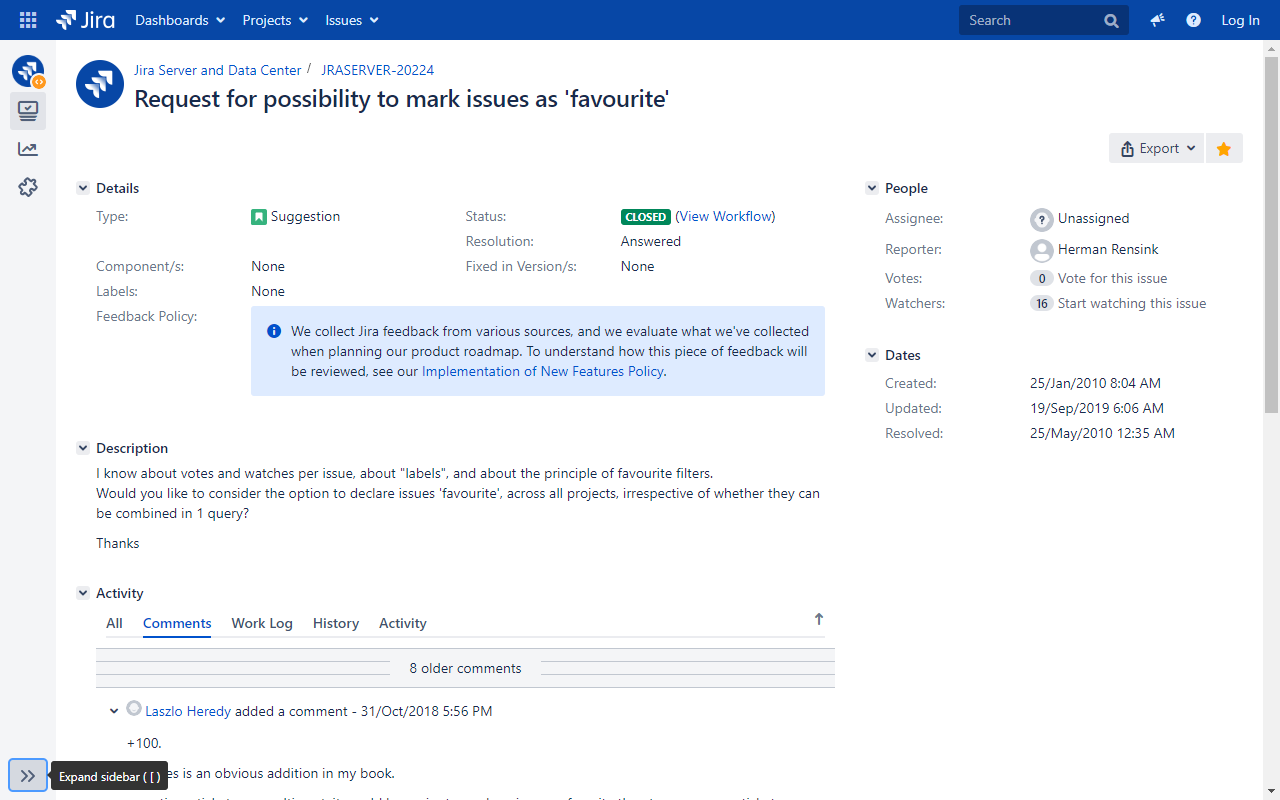Viewport: 1280px width, 800px height.
Task: Open Jira Server and Data Center link
Action: pos(218,70)
